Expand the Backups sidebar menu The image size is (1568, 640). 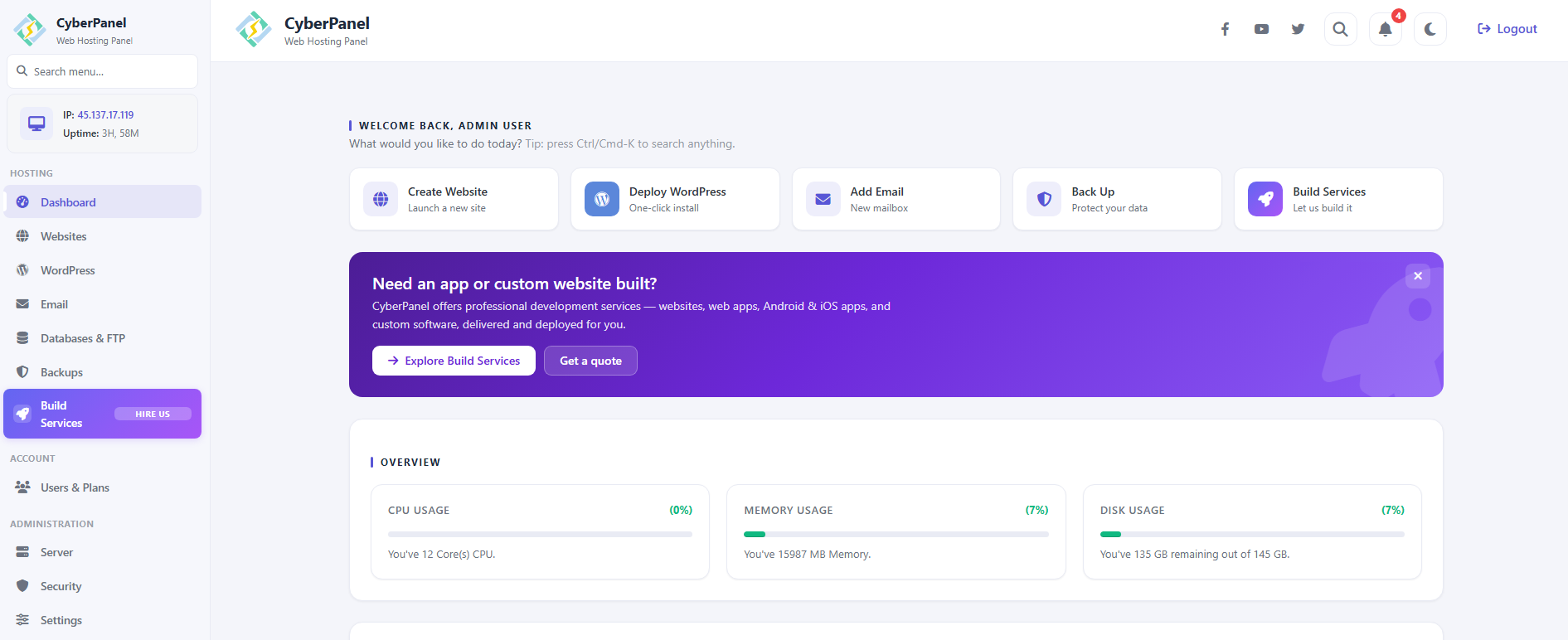[x=103, y=372]
